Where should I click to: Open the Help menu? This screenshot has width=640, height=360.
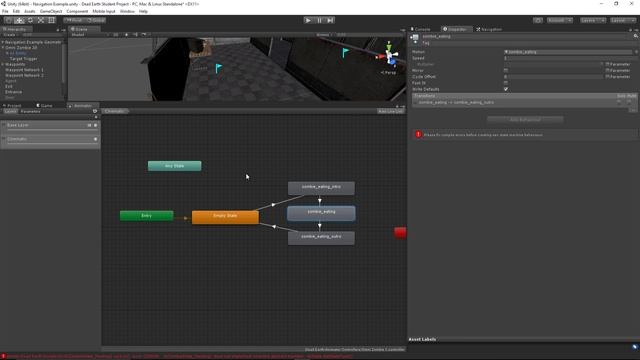[x=143, y=11]
